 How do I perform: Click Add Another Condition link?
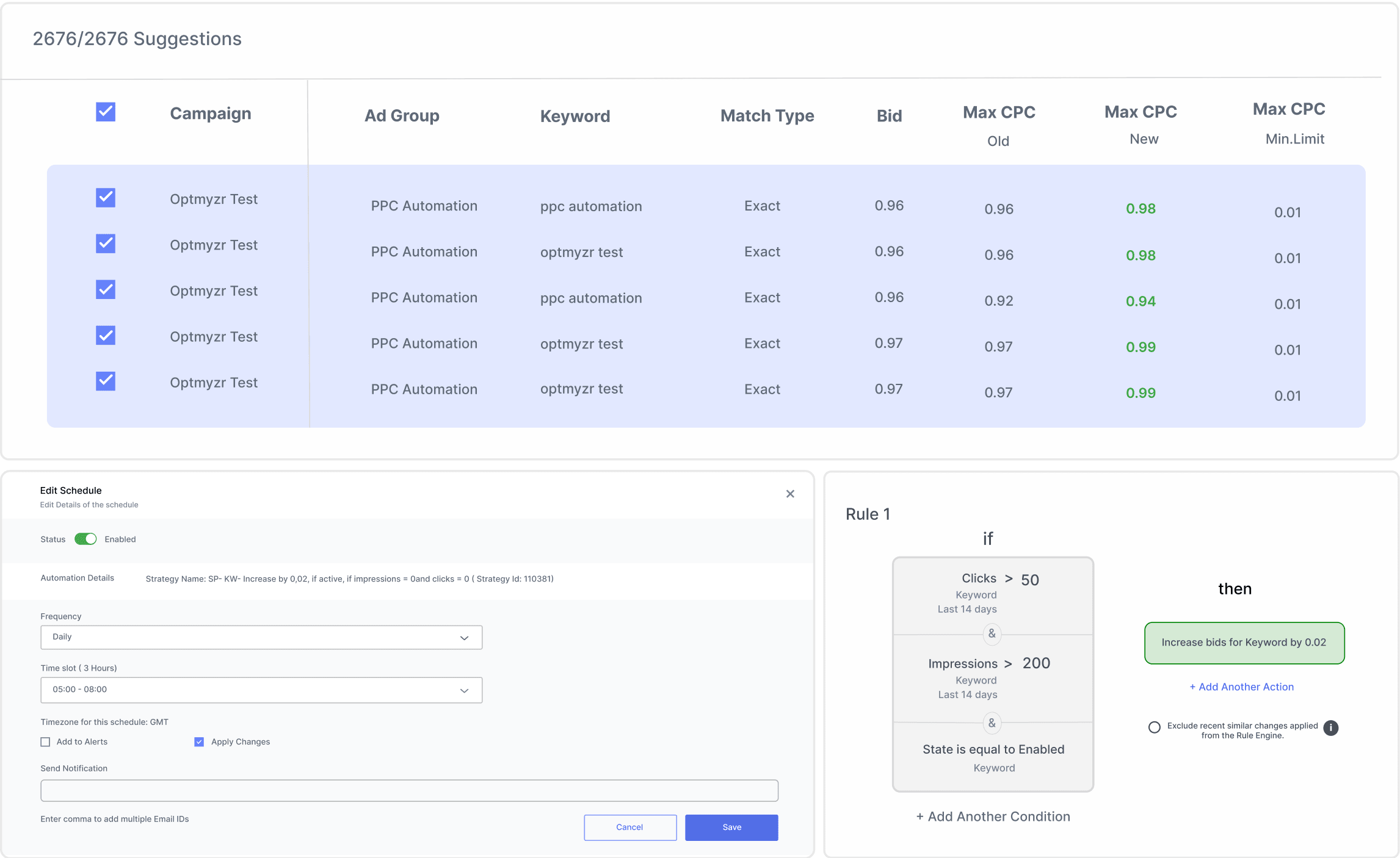(x=993, y=817)
